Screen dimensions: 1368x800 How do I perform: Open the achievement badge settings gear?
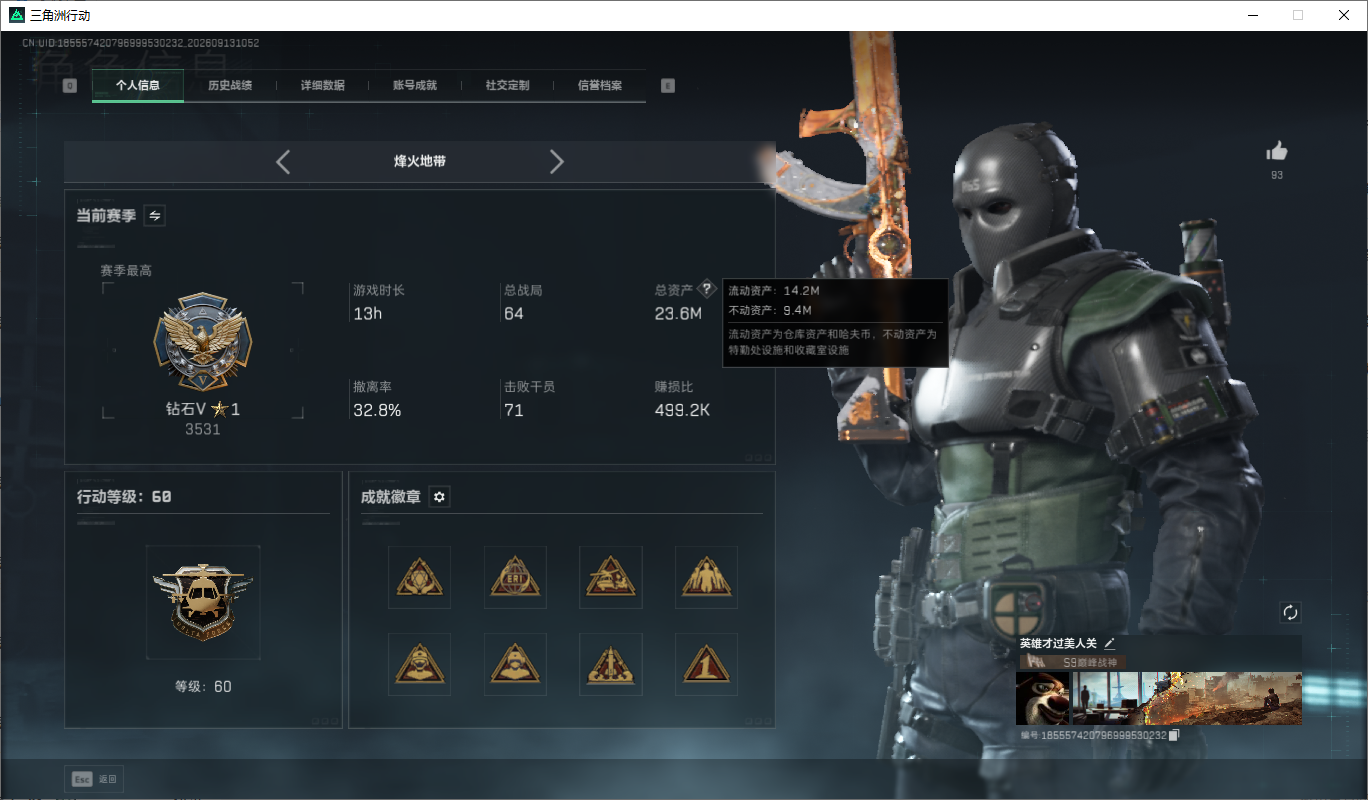(x=439, y=497)
